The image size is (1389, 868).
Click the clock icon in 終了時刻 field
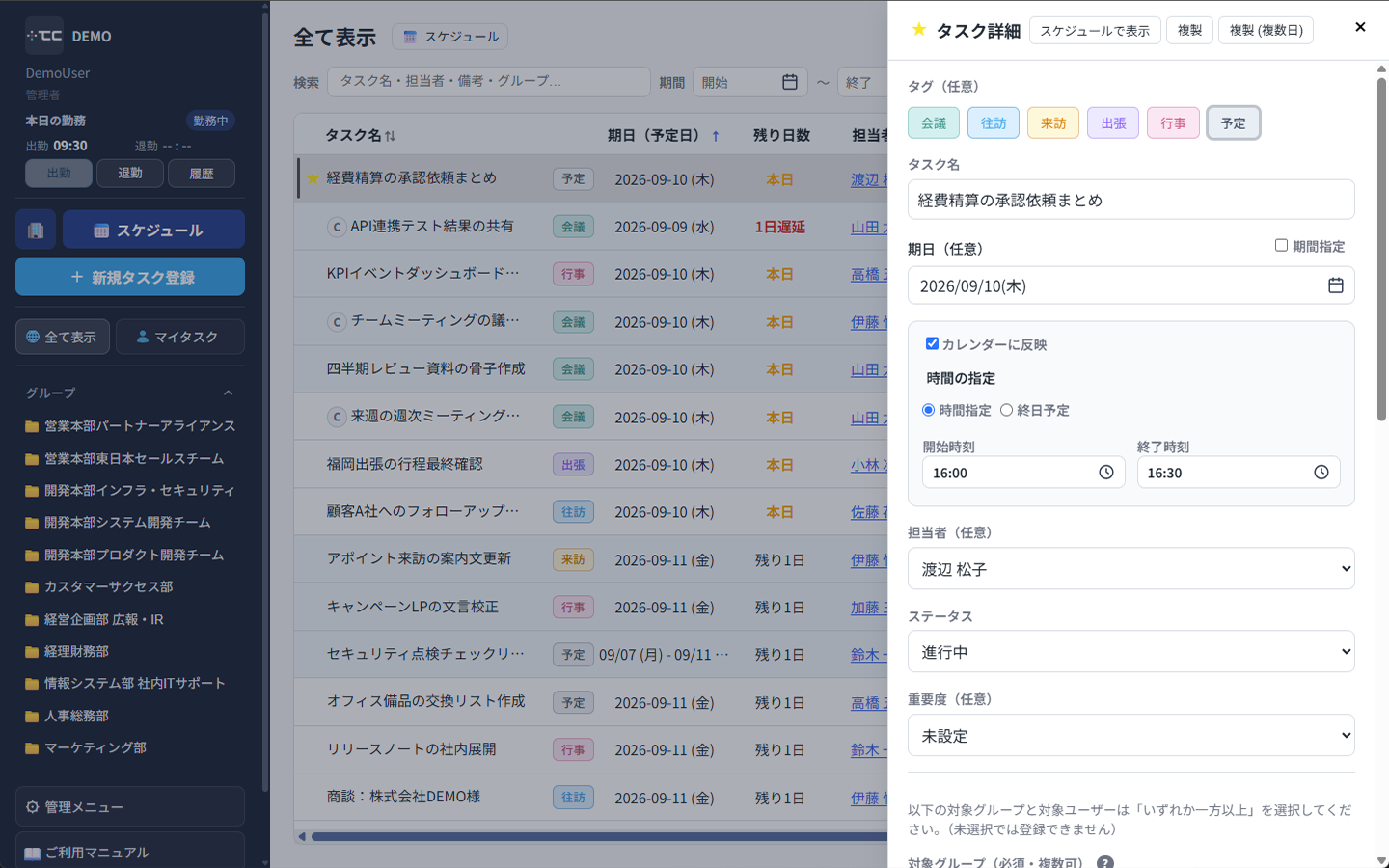pos(1321,473)
